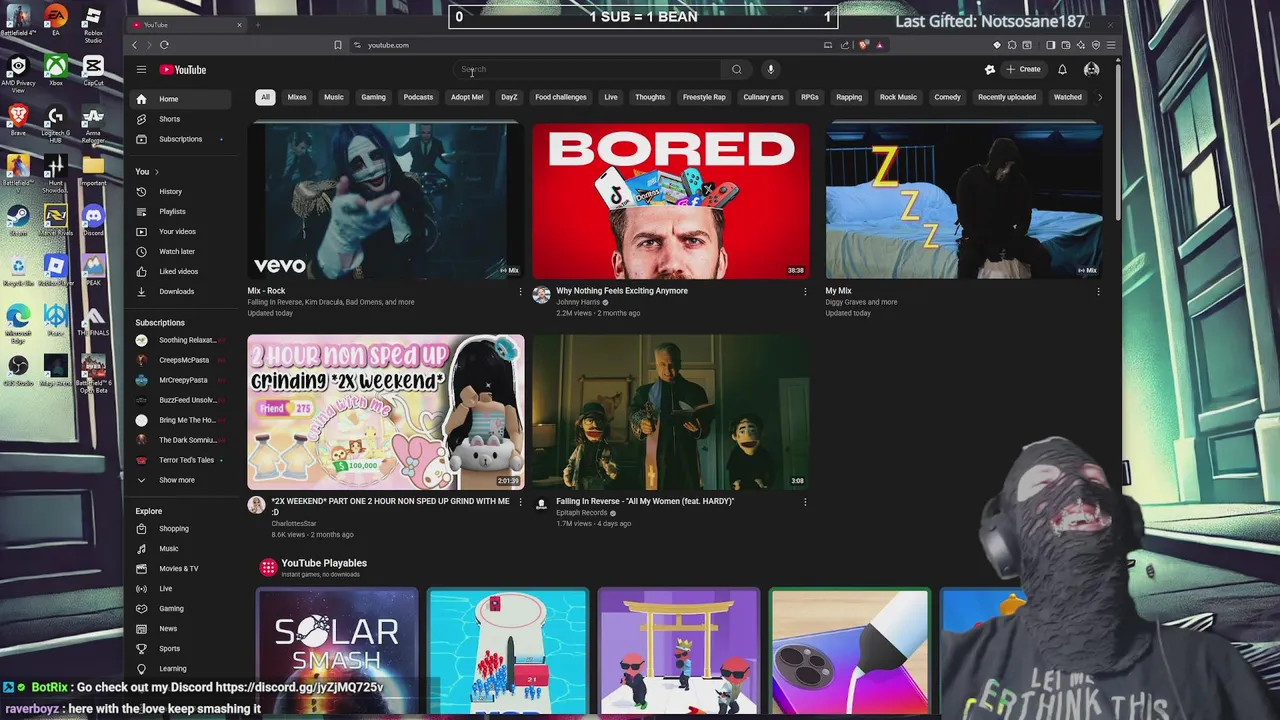Select the Podcasts filter chip
Image resolution: width=1280 pixels, height=720 pixels.
click(x=418, y=97)
